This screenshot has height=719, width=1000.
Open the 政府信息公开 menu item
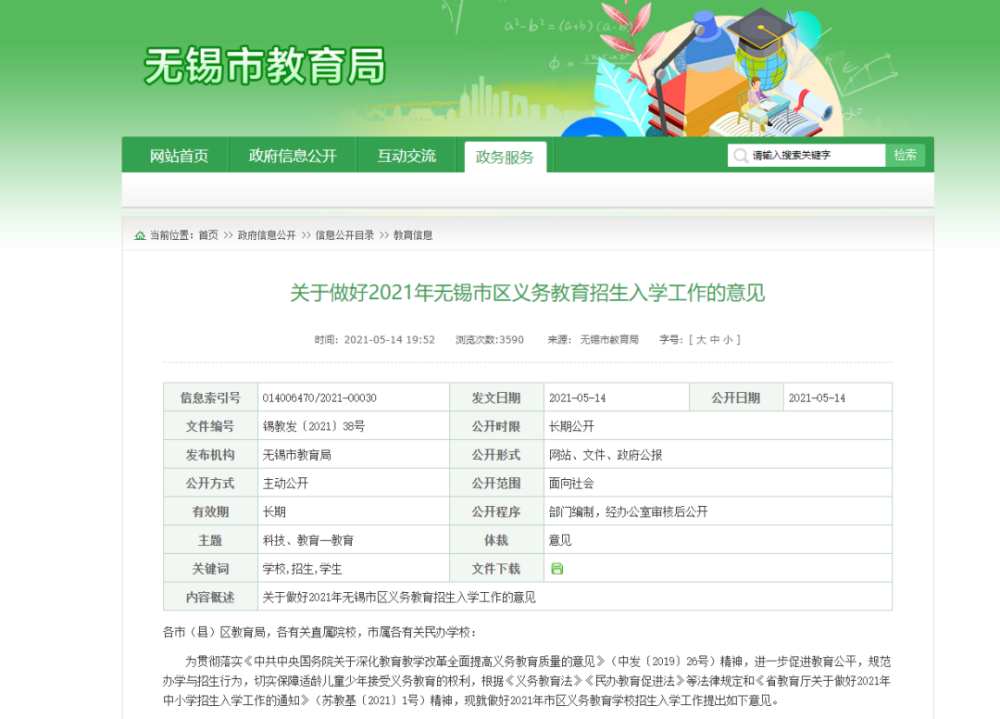point(293,156)
